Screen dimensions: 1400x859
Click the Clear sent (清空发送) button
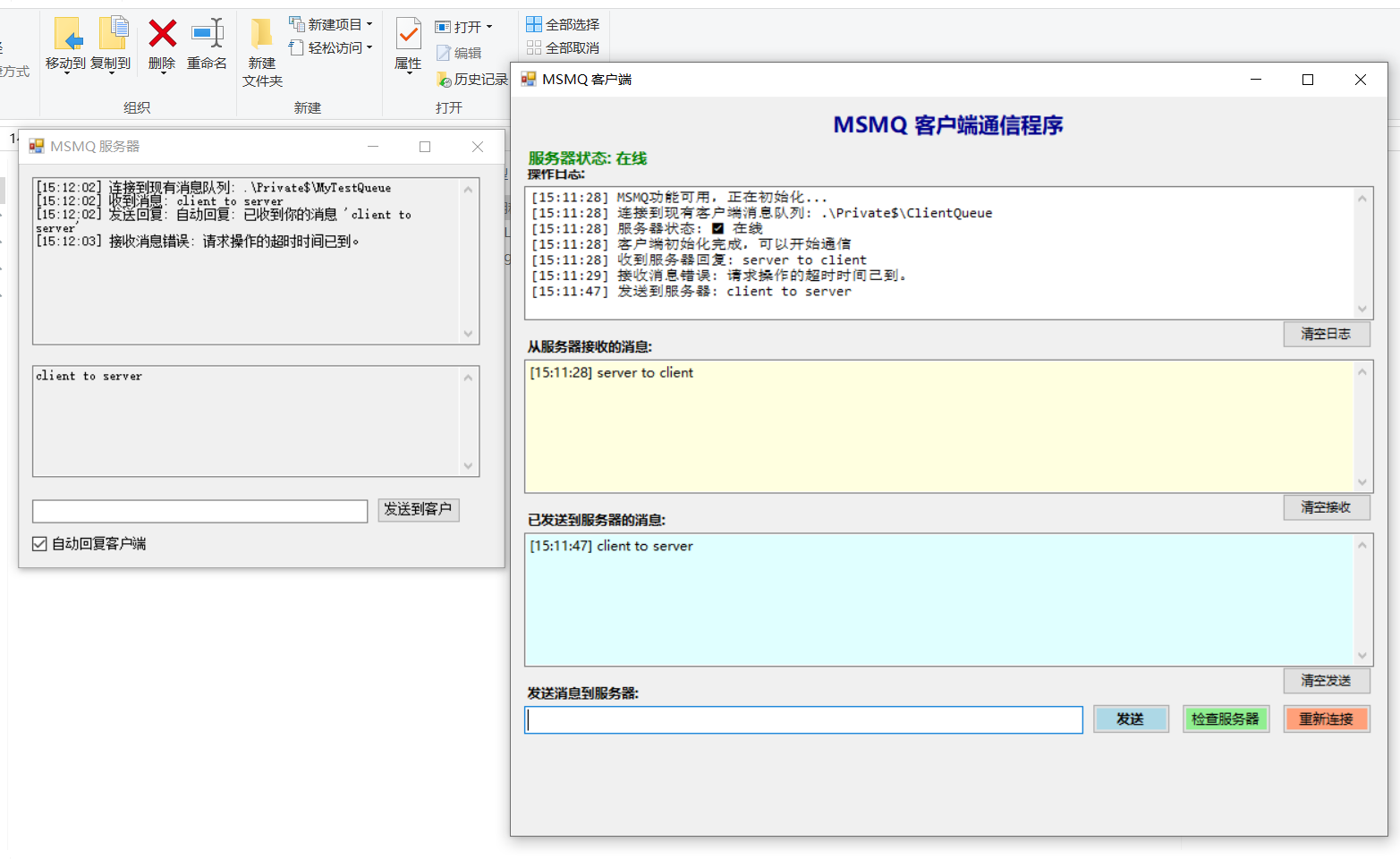pos(1326,681)
